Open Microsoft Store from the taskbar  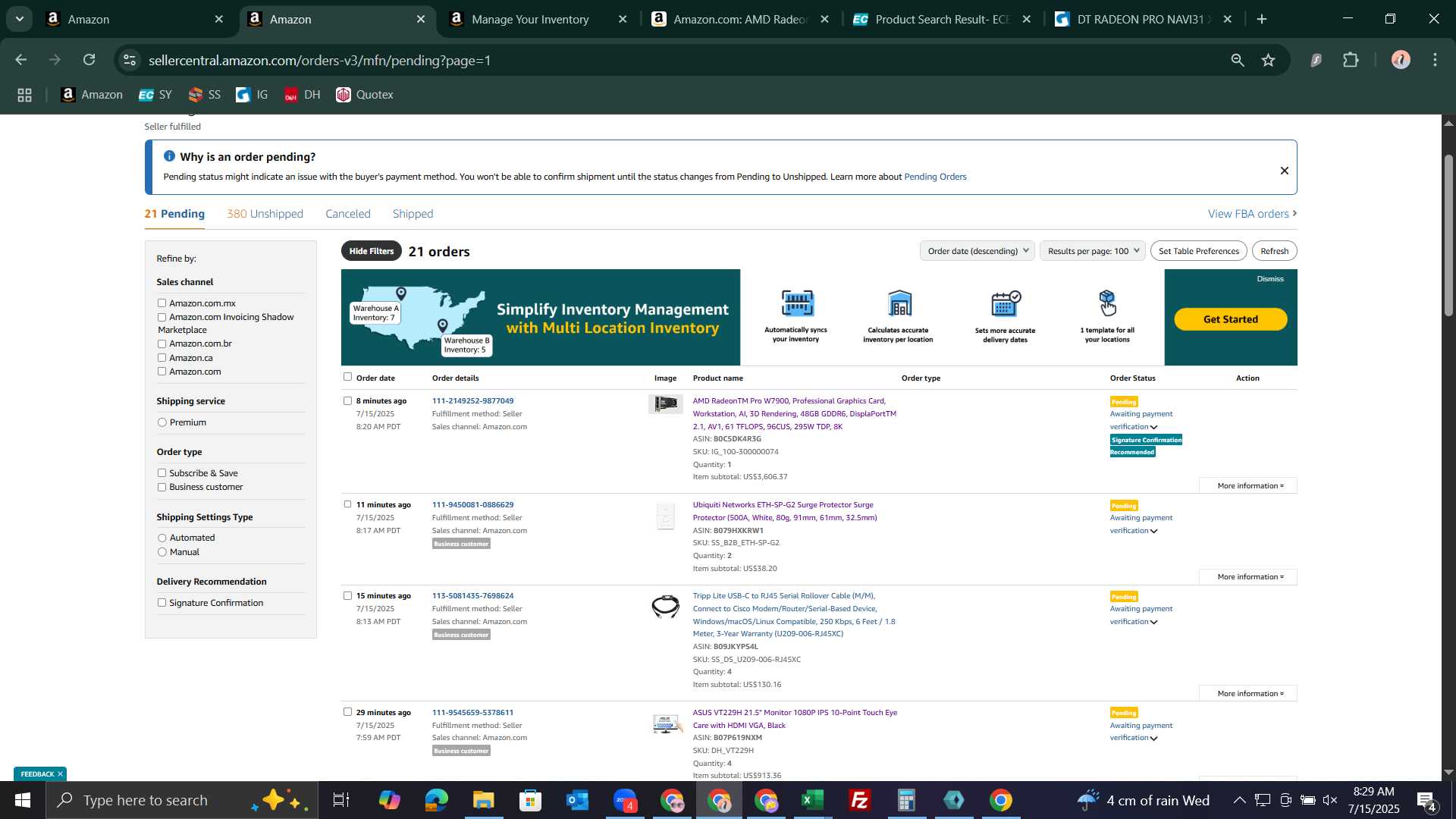tap(530, 800)
